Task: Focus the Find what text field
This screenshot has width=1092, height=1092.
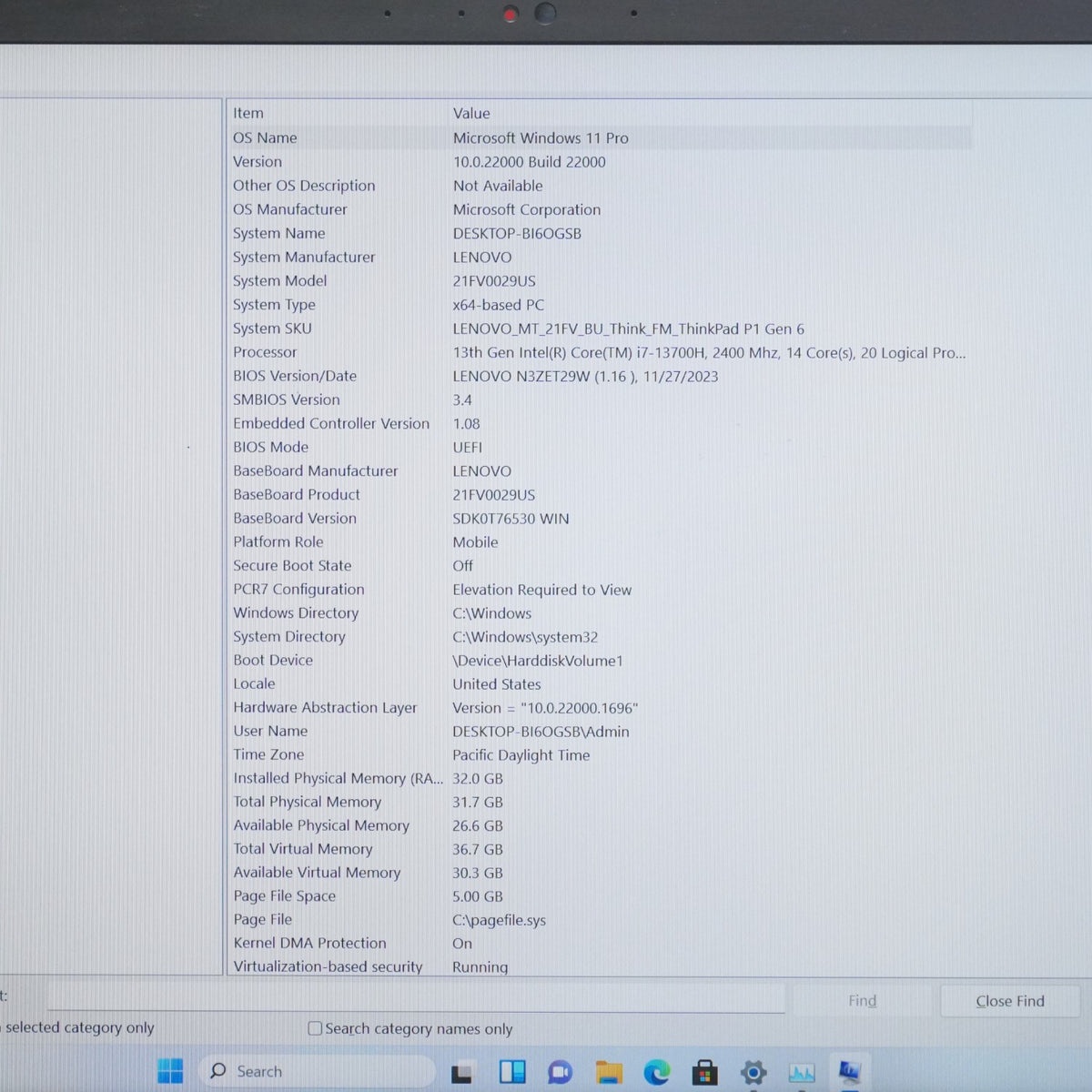Action: coord(416,998)
